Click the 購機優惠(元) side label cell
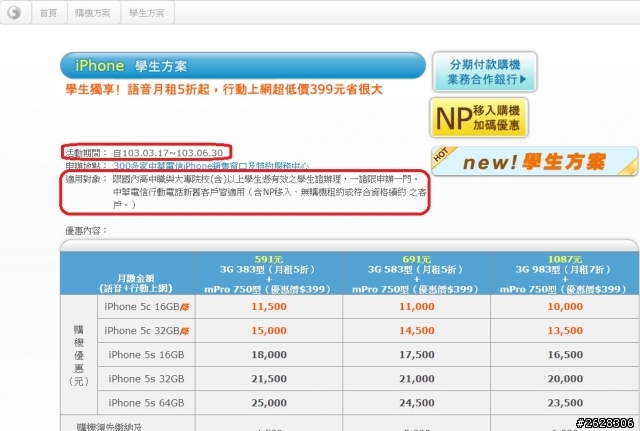Viewport: 640px width, 431px height. (x=79, y=355)
